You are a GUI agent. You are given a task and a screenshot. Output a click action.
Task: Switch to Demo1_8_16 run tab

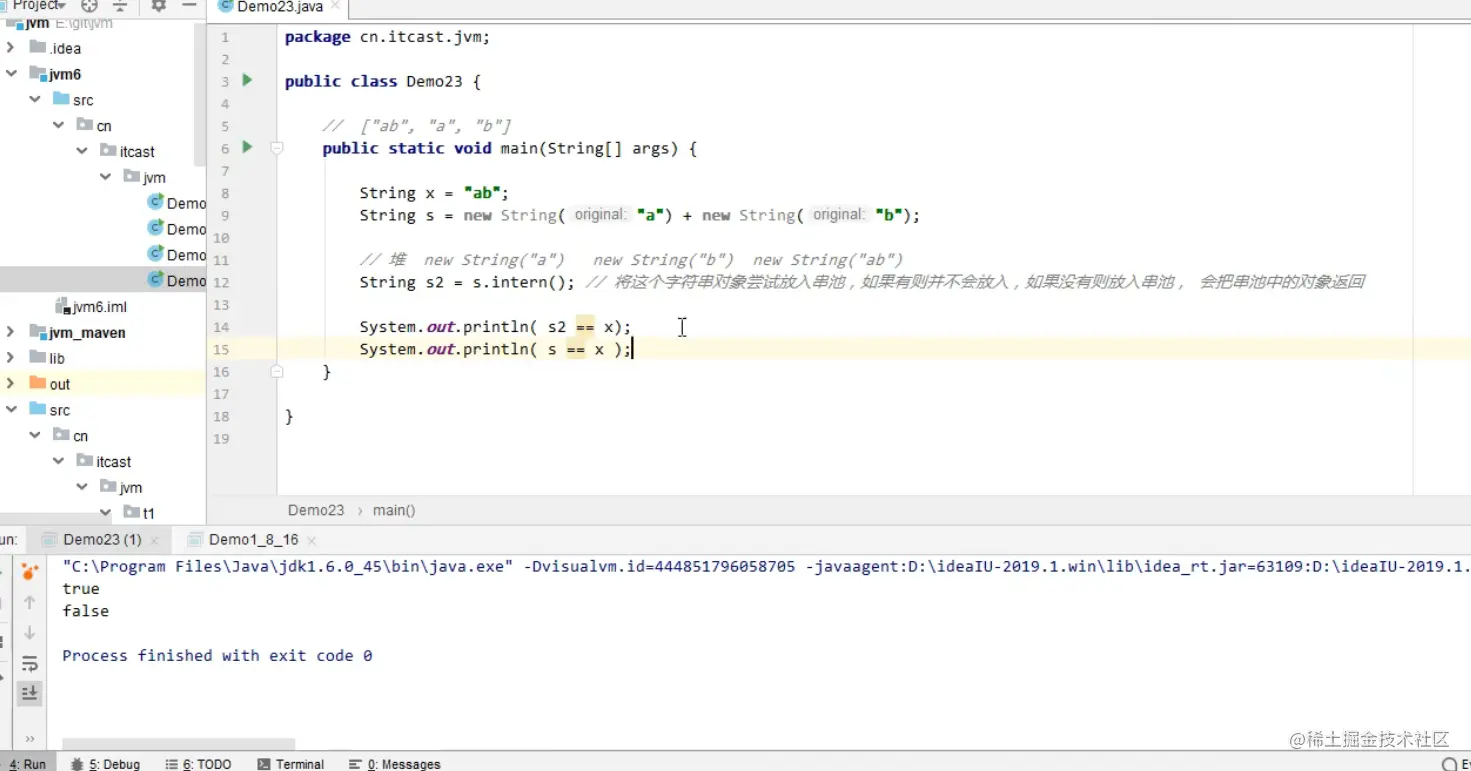(253, 540)
